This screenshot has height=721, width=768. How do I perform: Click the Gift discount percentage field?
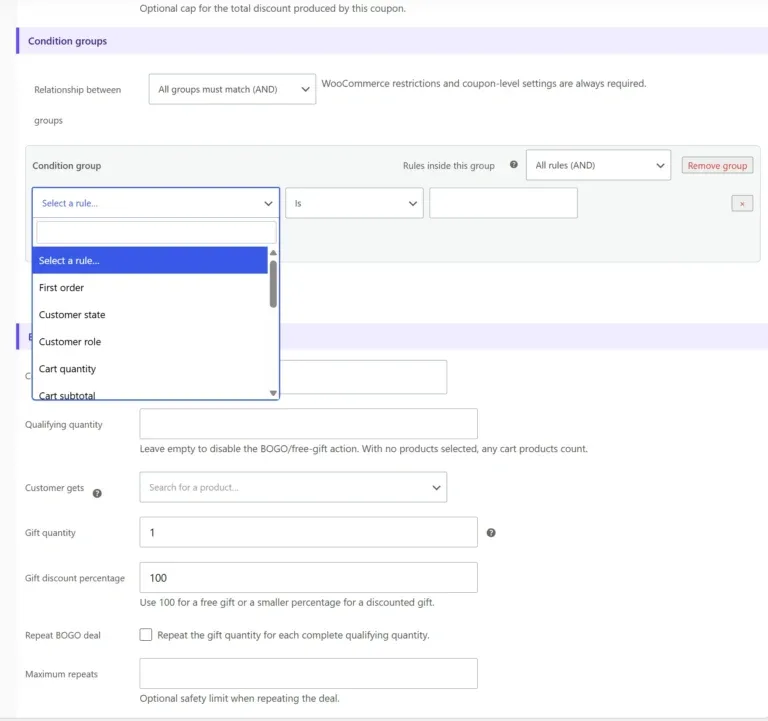click(x=309, y=577)
